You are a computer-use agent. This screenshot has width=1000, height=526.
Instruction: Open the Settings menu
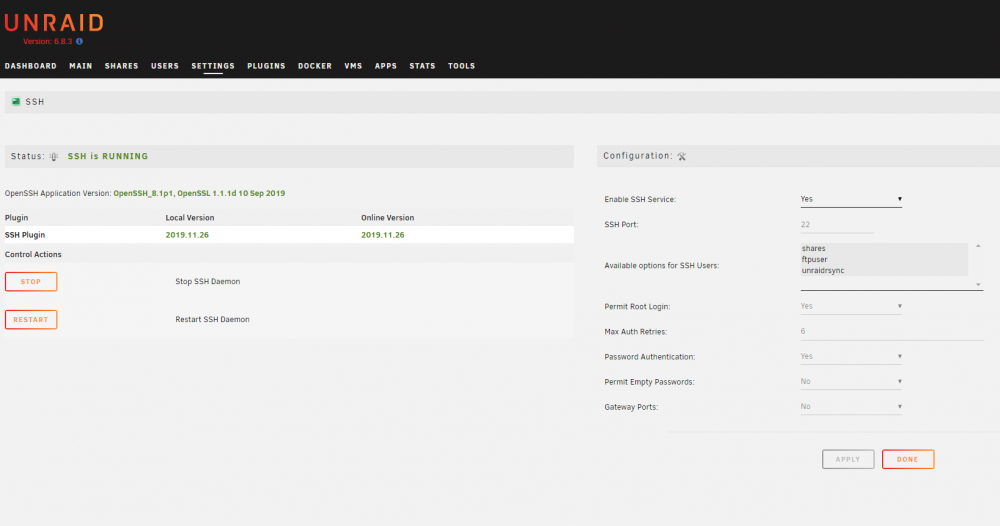click(213, 66)
